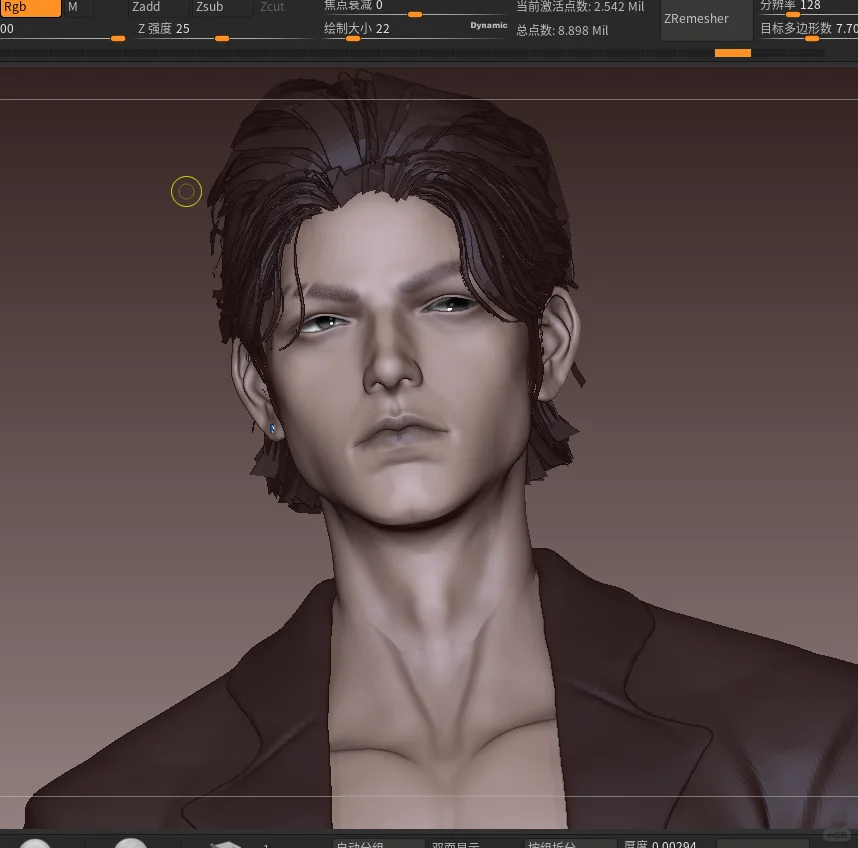Toggle the M material mode button
This screenshot has height=848, width=858.
tap(77, 8)
